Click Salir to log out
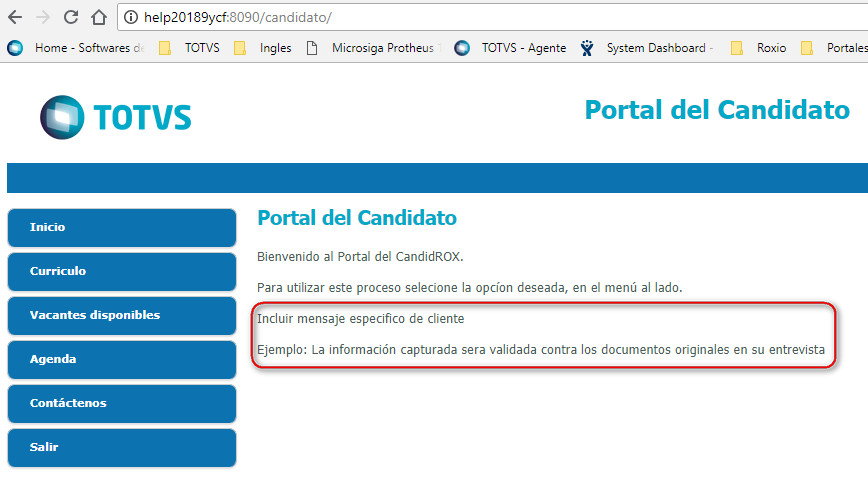Viewport: 868px width, 478px height. pyautogui.click(x=122, y=448)
